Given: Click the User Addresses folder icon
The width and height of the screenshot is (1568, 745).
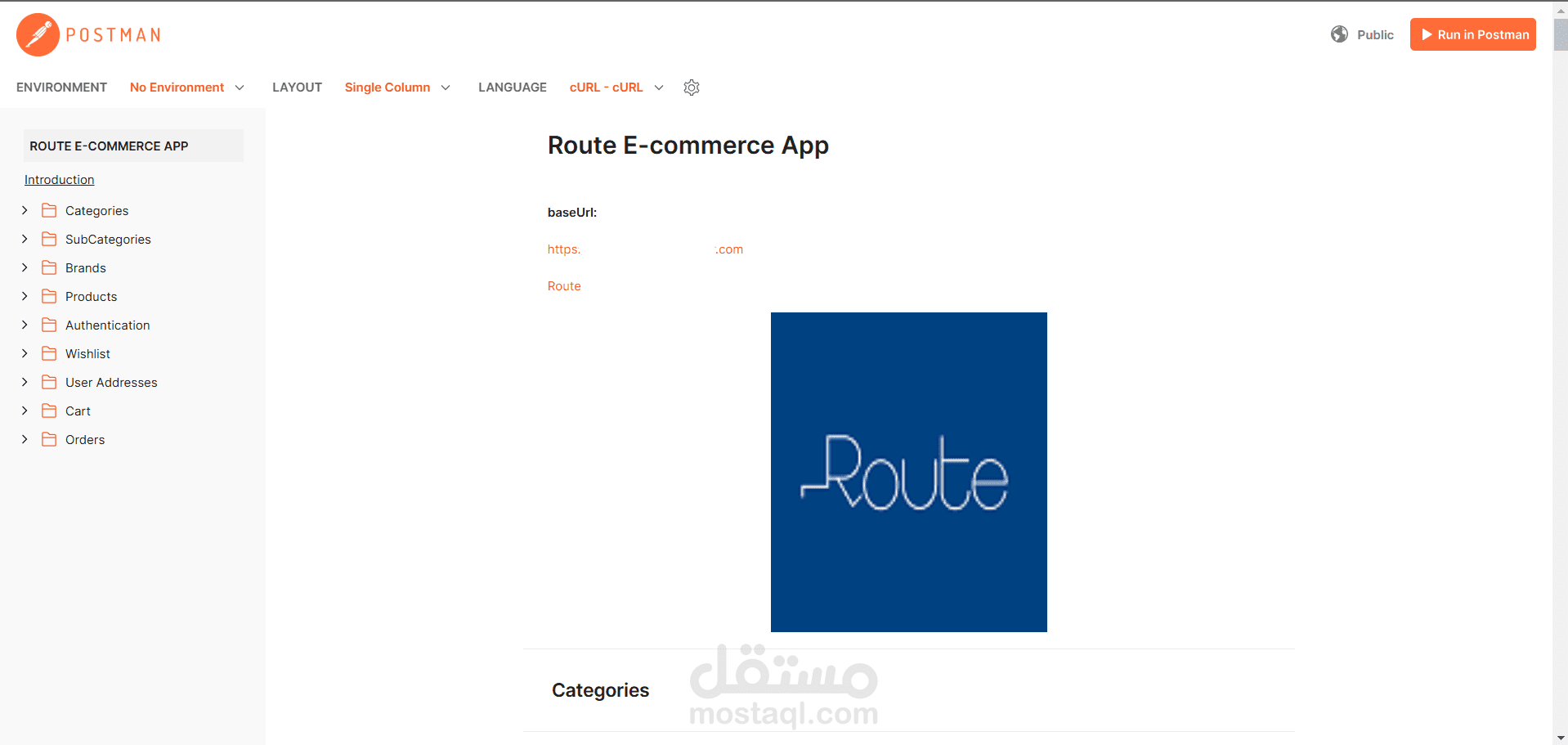Looking at the screenshot, I should click(x=49, y=382).
